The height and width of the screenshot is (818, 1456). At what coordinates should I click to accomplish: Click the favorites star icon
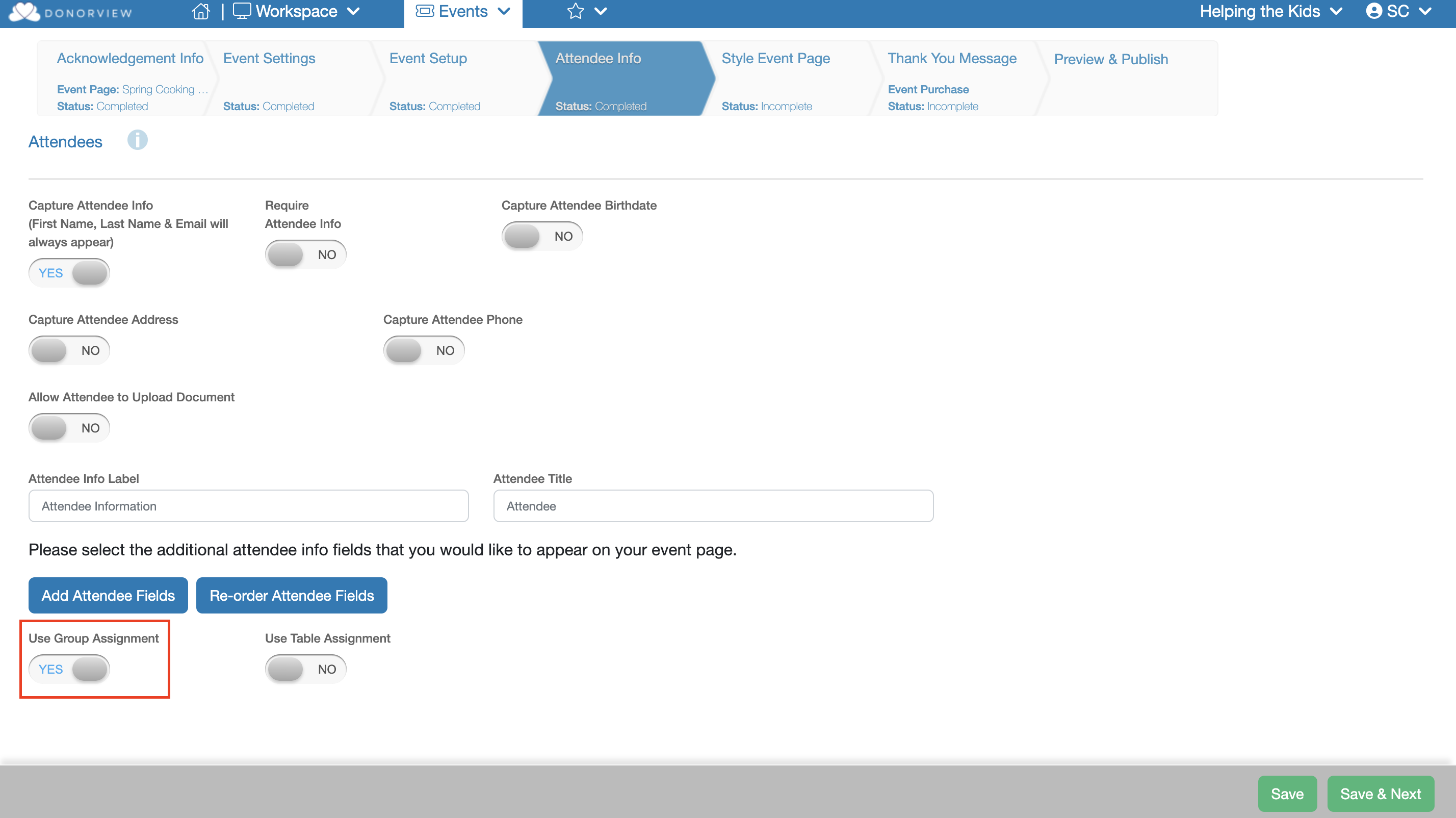click(x=575, y=11)
